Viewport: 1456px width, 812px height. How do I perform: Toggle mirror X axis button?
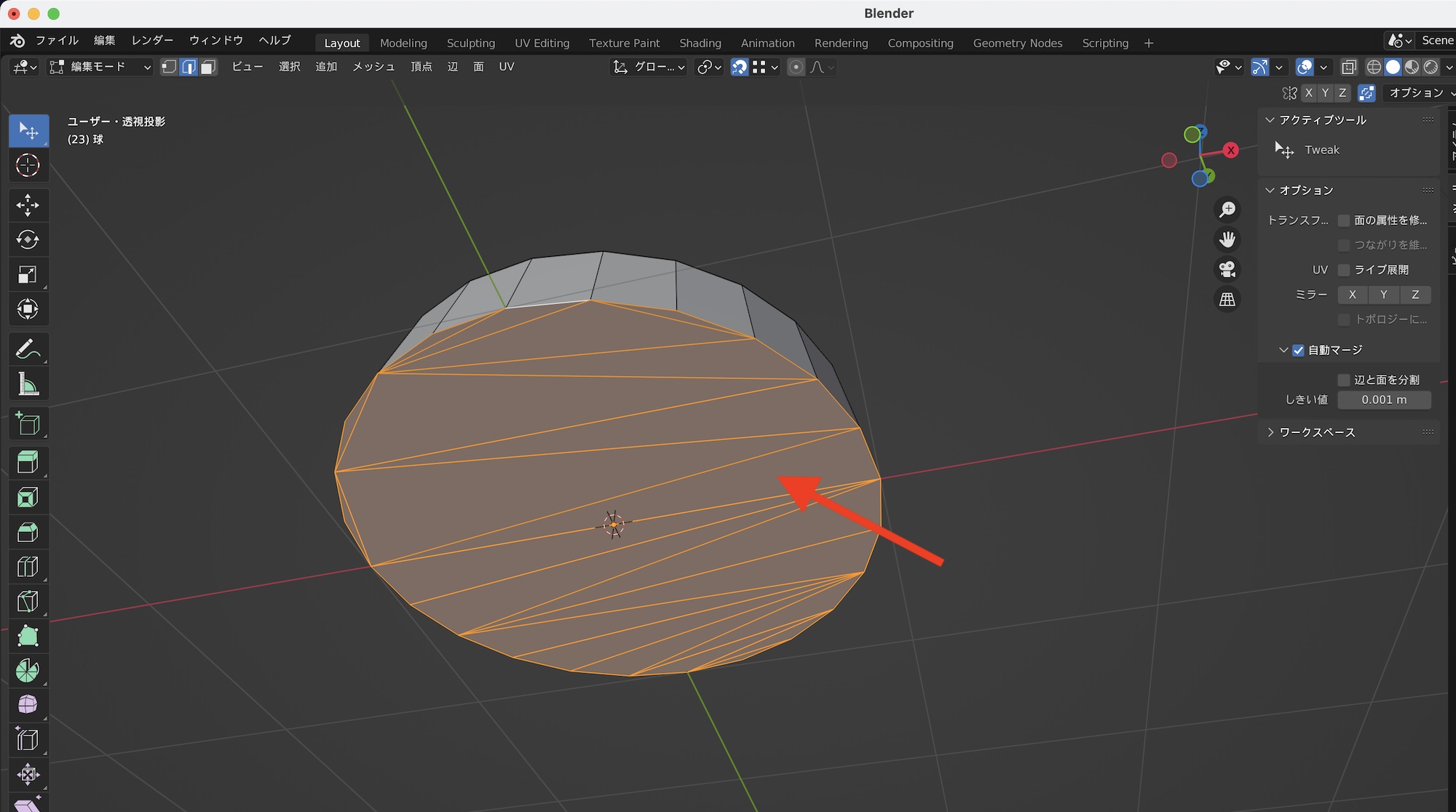[x=1352, y=295]
